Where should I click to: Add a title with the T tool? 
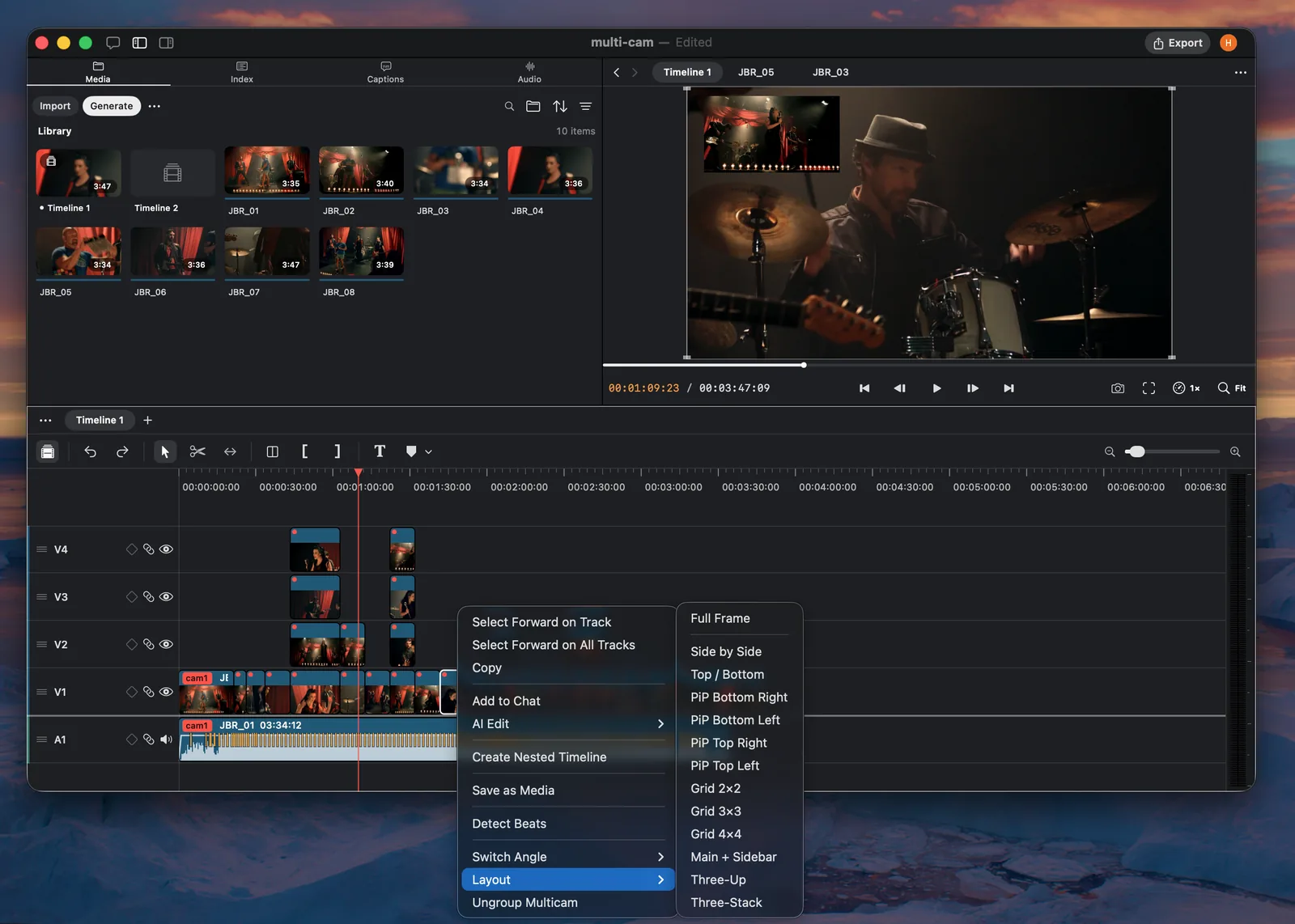[380, 451]
